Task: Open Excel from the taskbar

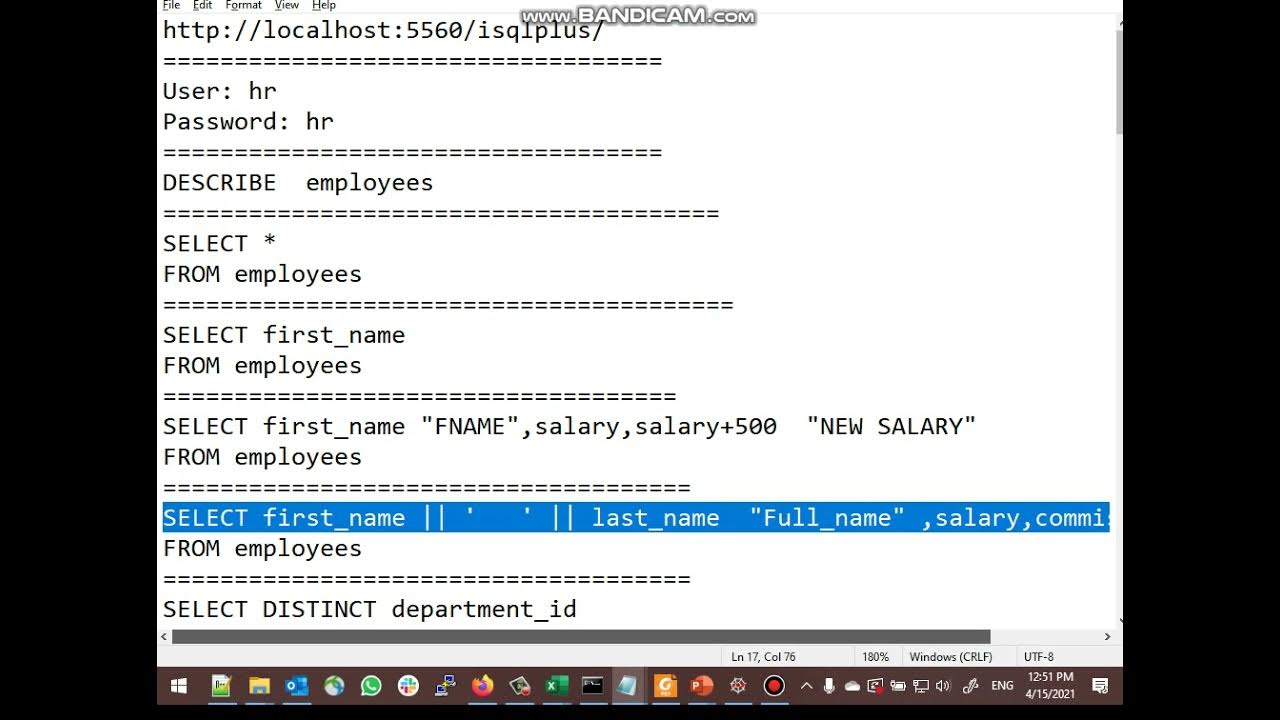Action: 556,686
